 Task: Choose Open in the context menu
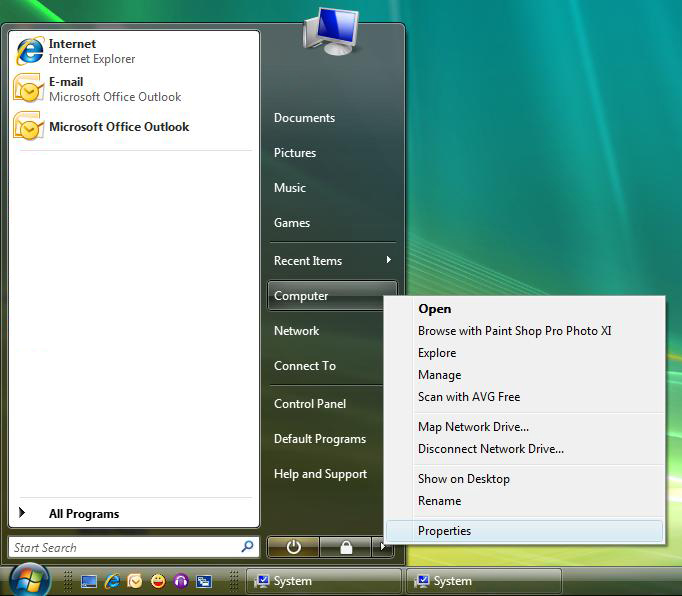point(525,309)
